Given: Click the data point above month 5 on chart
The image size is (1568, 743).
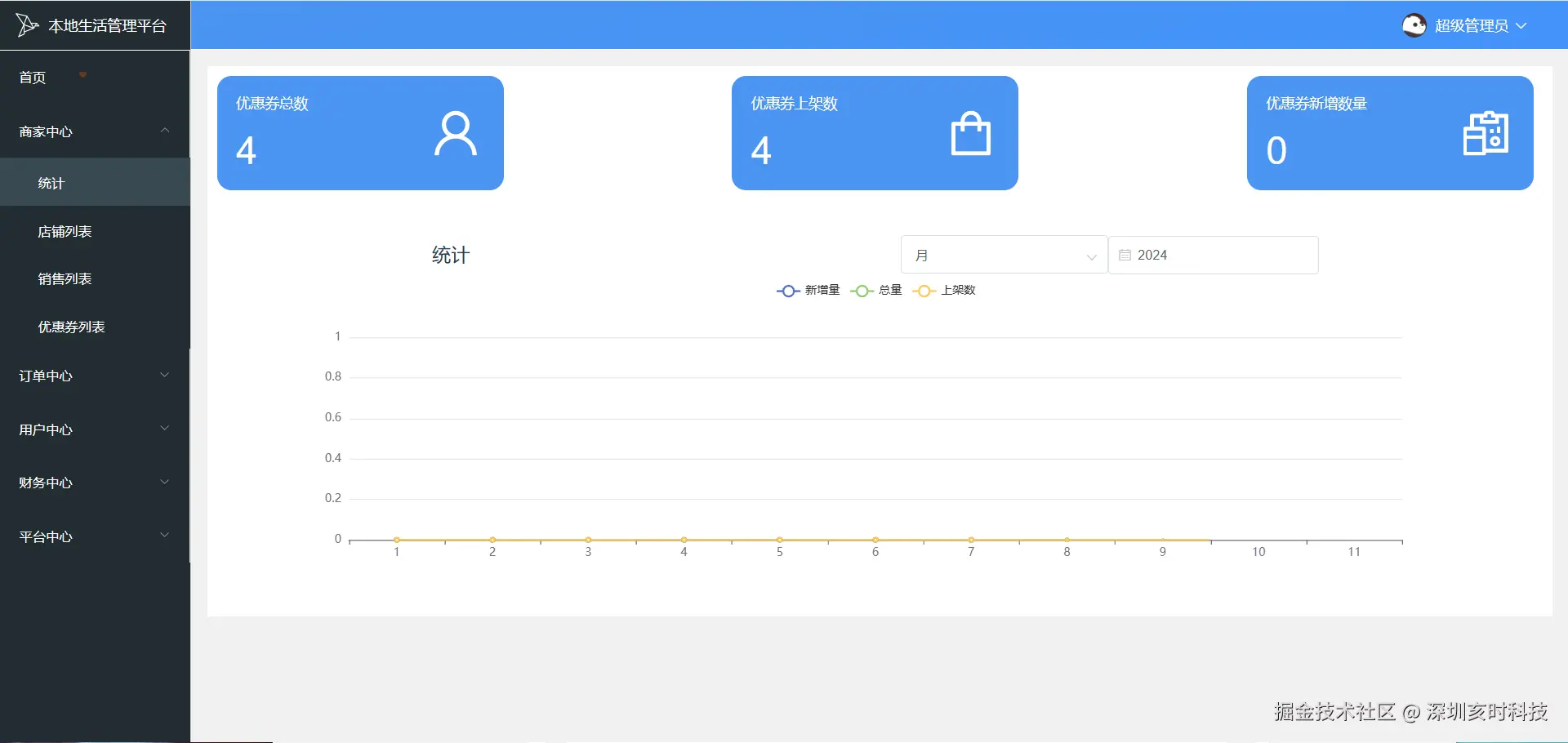Looking at the screenshot, I should click(x=780, y=540).
